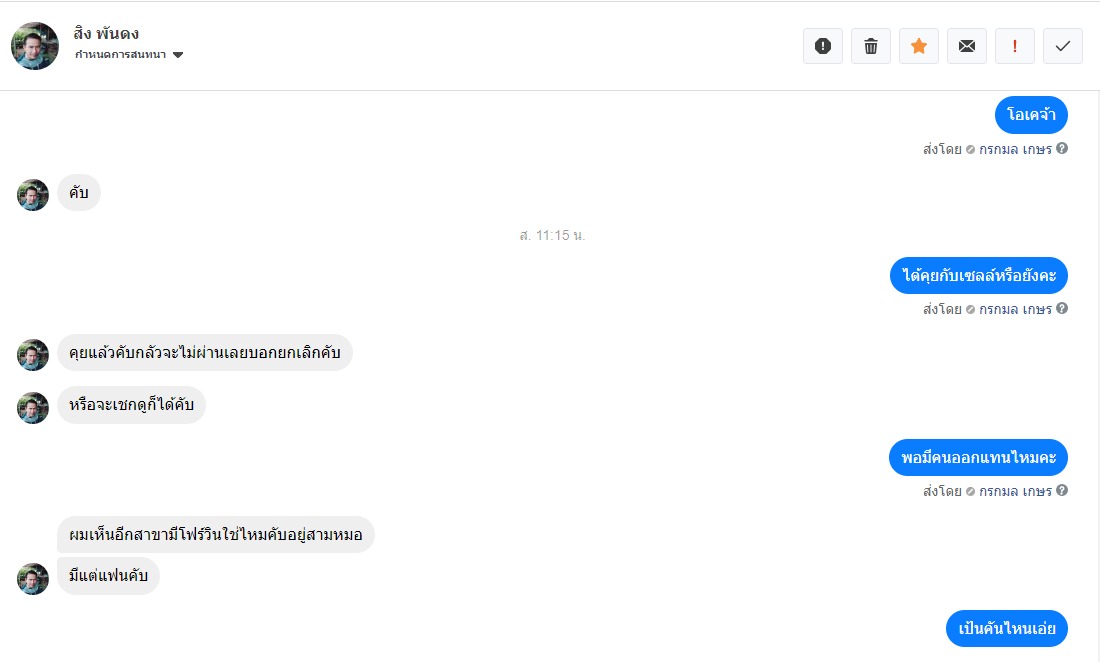Image resolution: width=1100 pixels, height=663 pixels.
Task: Click the avatar beside หรือจะเชกดูก็ได้คับ message
Action: (x=33, y=407)
